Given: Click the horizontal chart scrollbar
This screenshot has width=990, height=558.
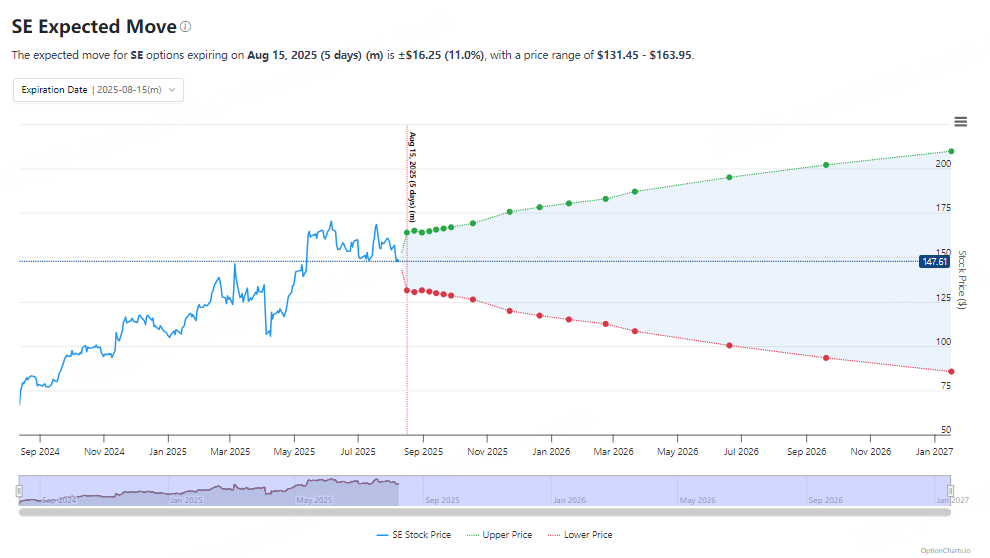Looking at the screenshot, I should point(485,513).
